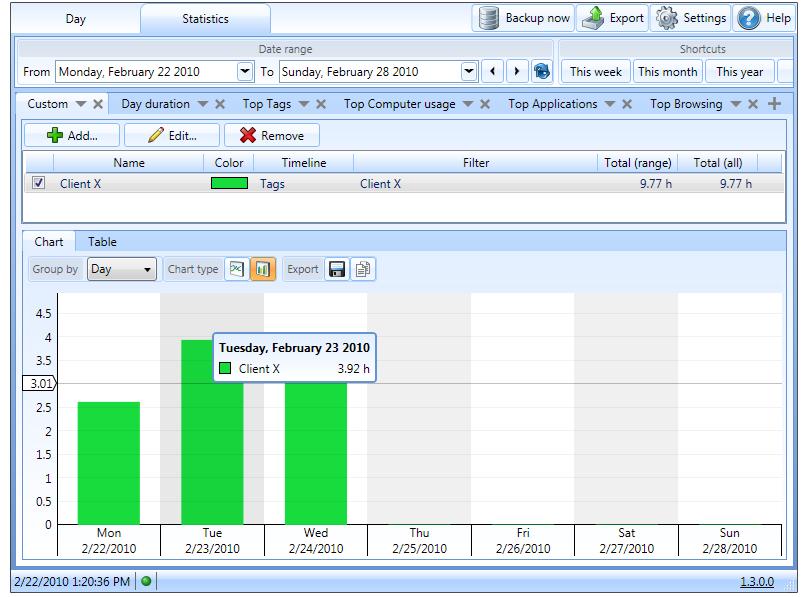803x597 pixels.
Task: Click the Sun 2/28/2010 axis label
Action: pyautogui.click(x=730, y=541)
